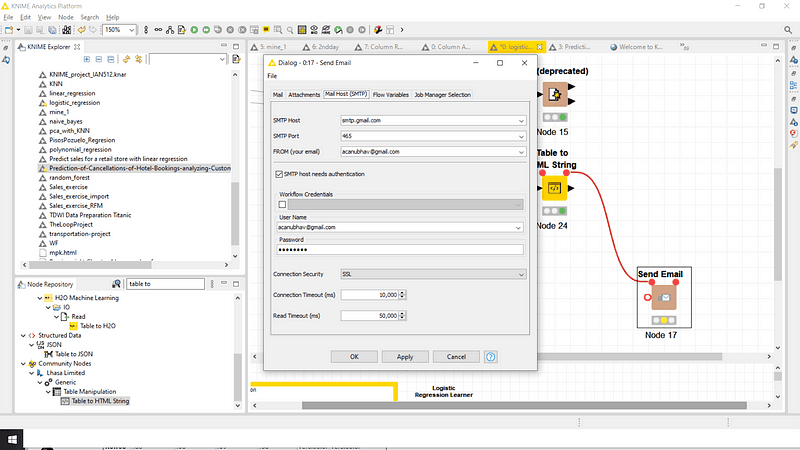
Task: Click the Save All toolbar icon
Action: tap(52, 30)
